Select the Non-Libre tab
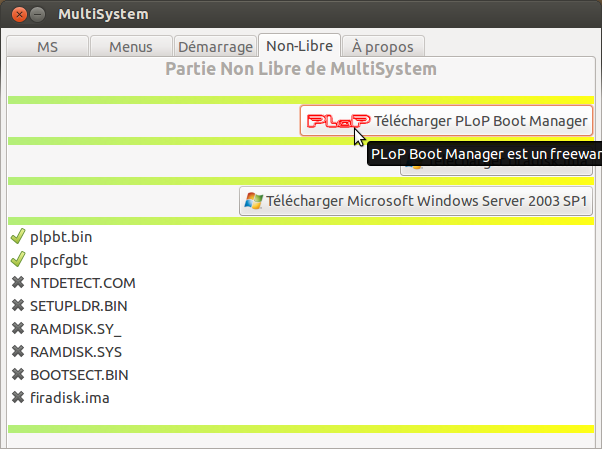The image size is (602, 449). pos(299,46)
